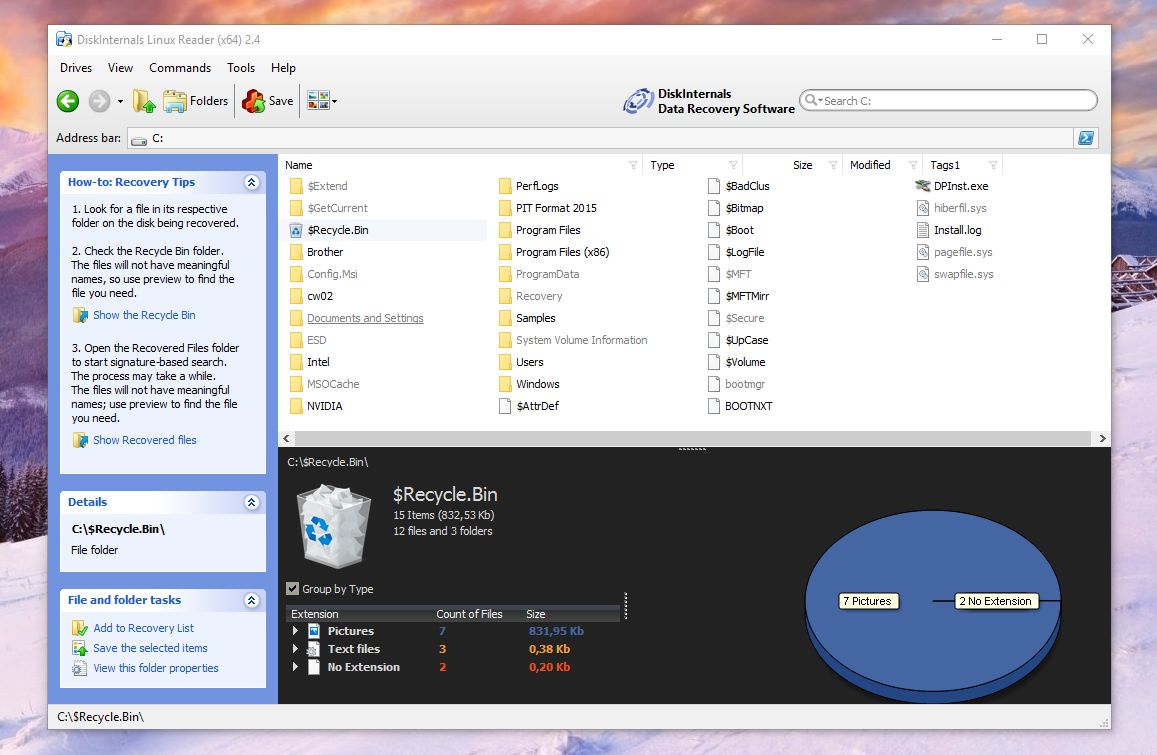1157x755 pixels.
Task: Collapse the How-to: Recovery Tips panel
Action: (x=252, y=182)
